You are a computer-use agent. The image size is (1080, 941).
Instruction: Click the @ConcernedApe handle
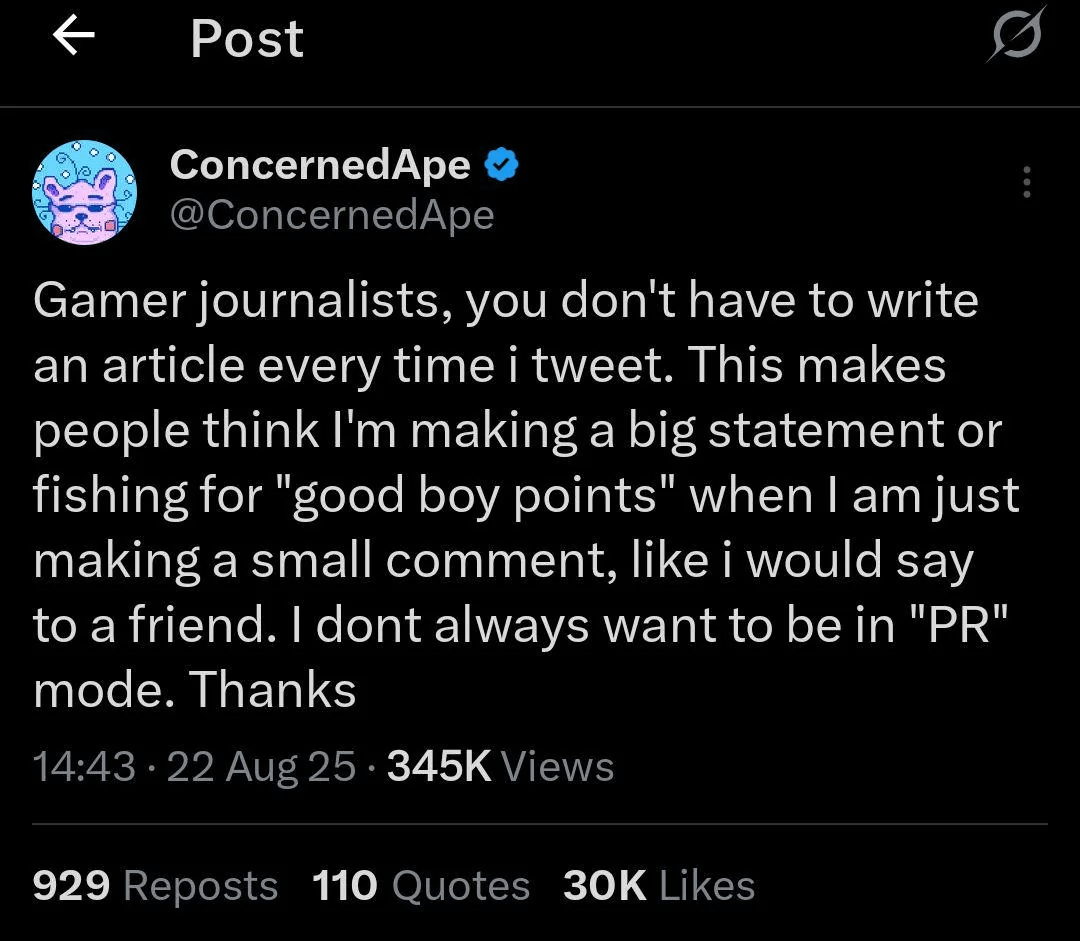click(332, 214)
